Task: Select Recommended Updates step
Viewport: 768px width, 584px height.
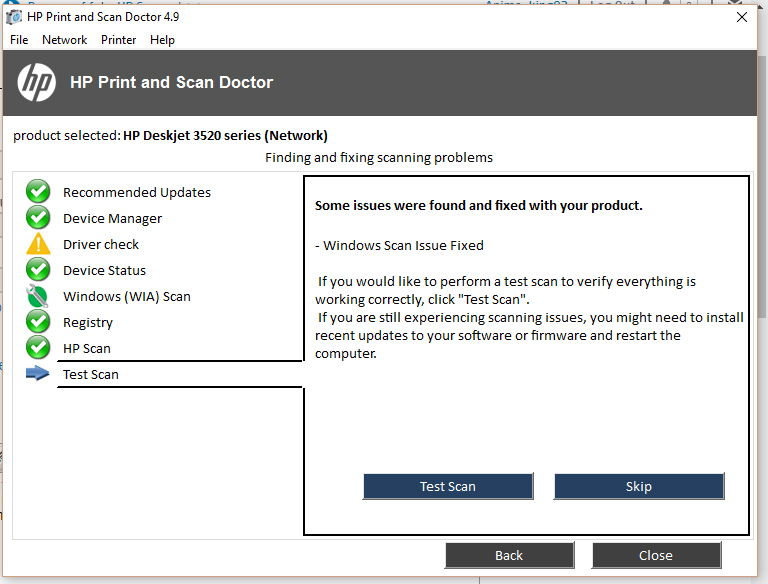Action: (137, 192)
